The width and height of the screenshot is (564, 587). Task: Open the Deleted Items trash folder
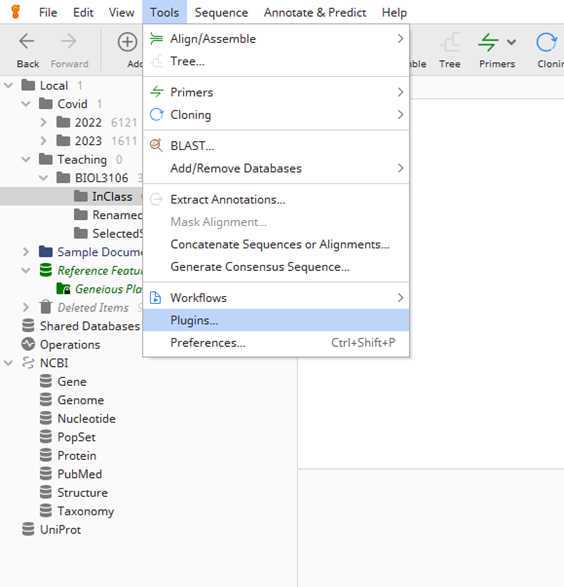93,307
